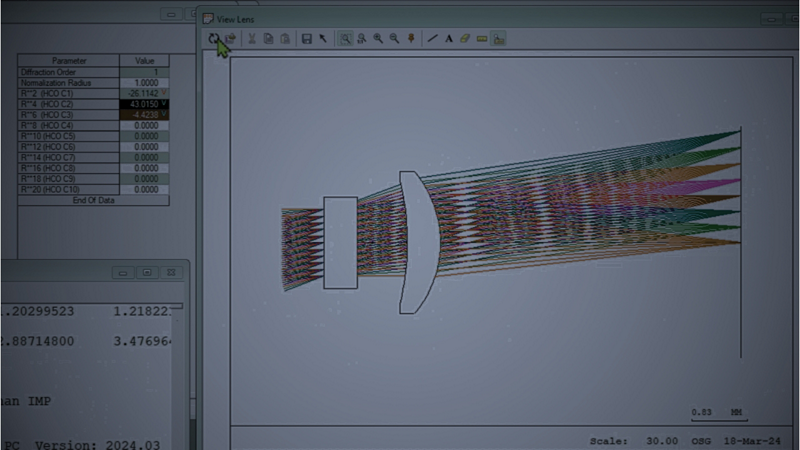Select the R**6 (HCO C3) value -4.4238
The width and height of the screenshot is (800, 450).
[144, 115]
